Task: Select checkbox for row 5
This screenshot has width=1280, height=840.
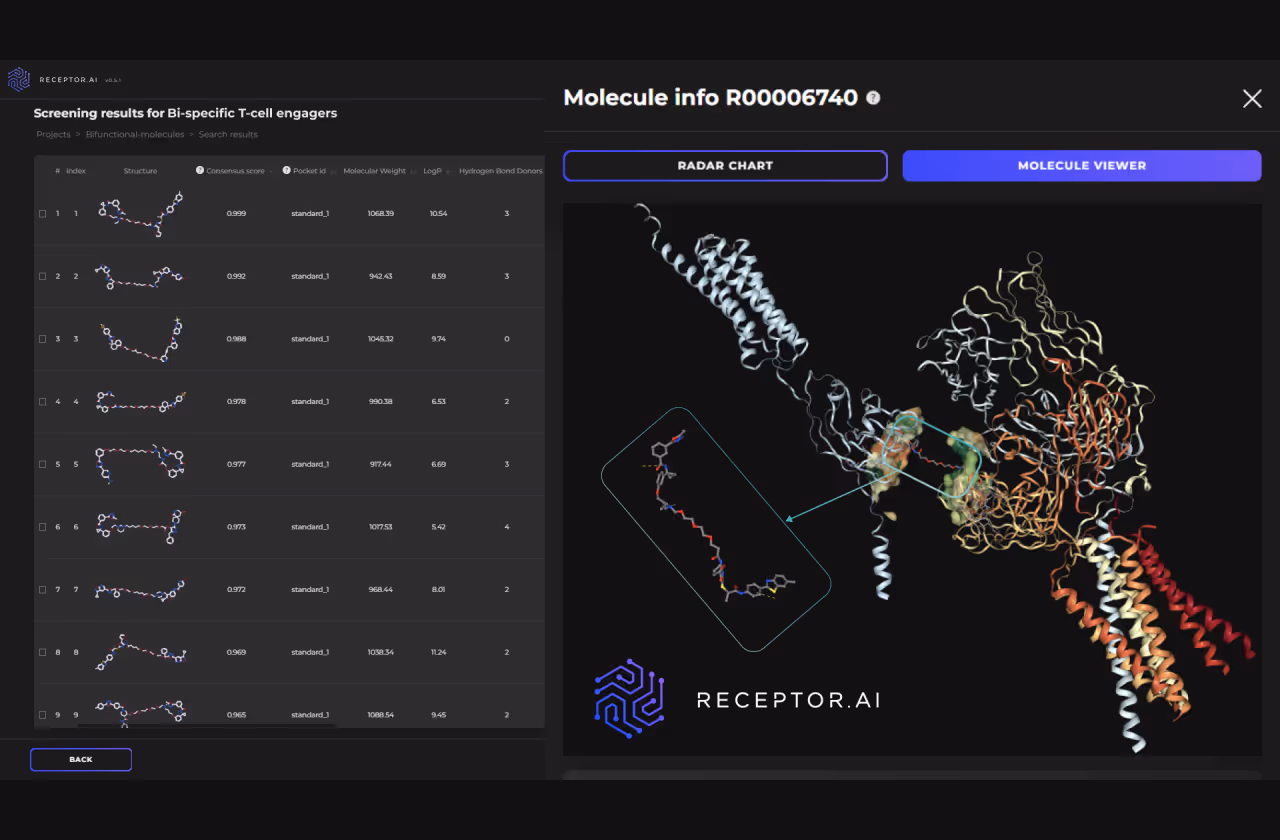Action: [42, 464]
